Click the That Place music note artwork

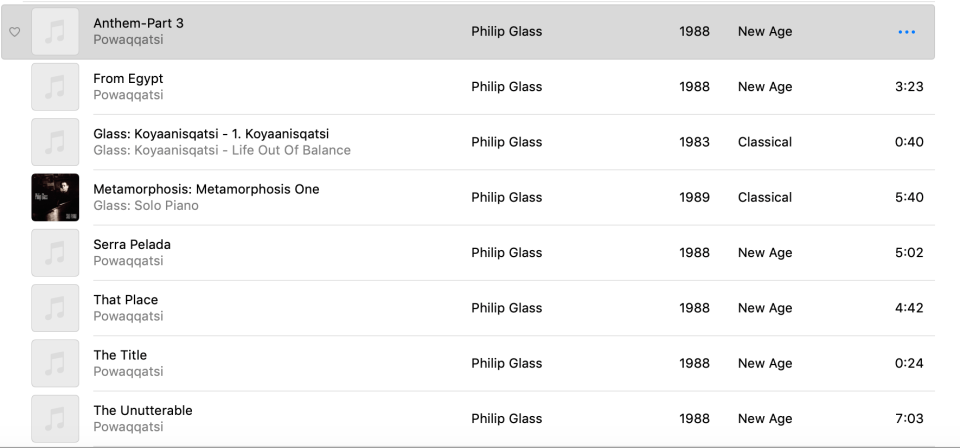pyautogui.click(x=55, y=308)
